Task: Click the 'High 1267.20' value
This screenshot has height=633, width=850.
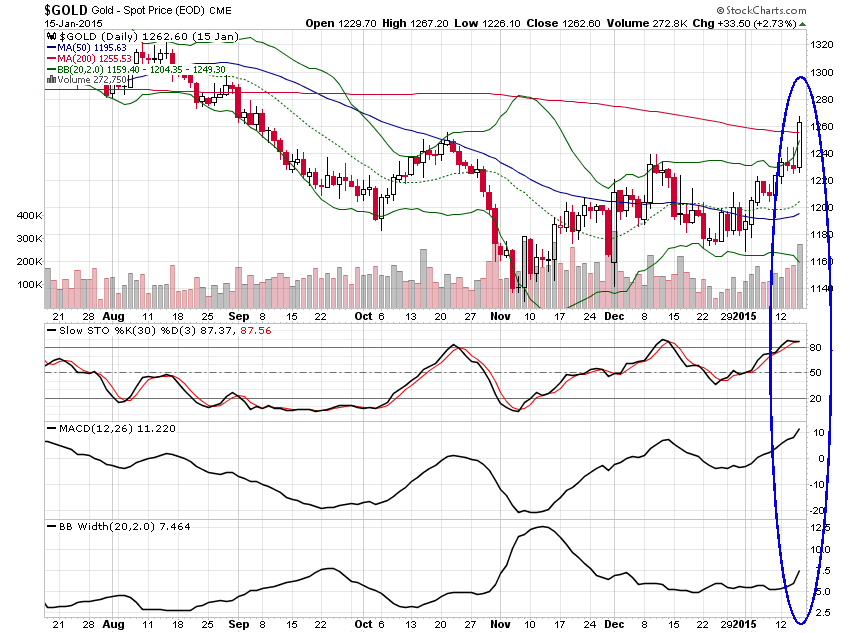Action: point(415,23)
